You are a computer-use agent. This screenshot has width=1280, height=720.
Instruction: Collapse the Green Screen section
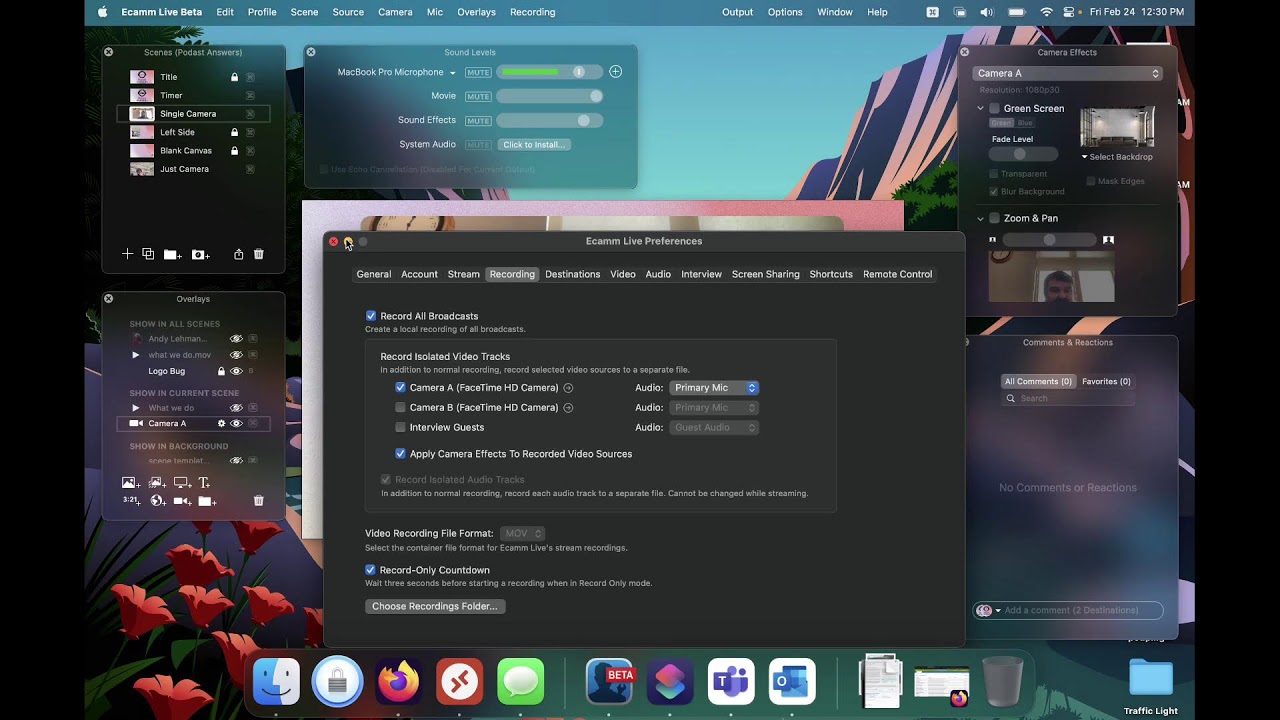(981, 109)
